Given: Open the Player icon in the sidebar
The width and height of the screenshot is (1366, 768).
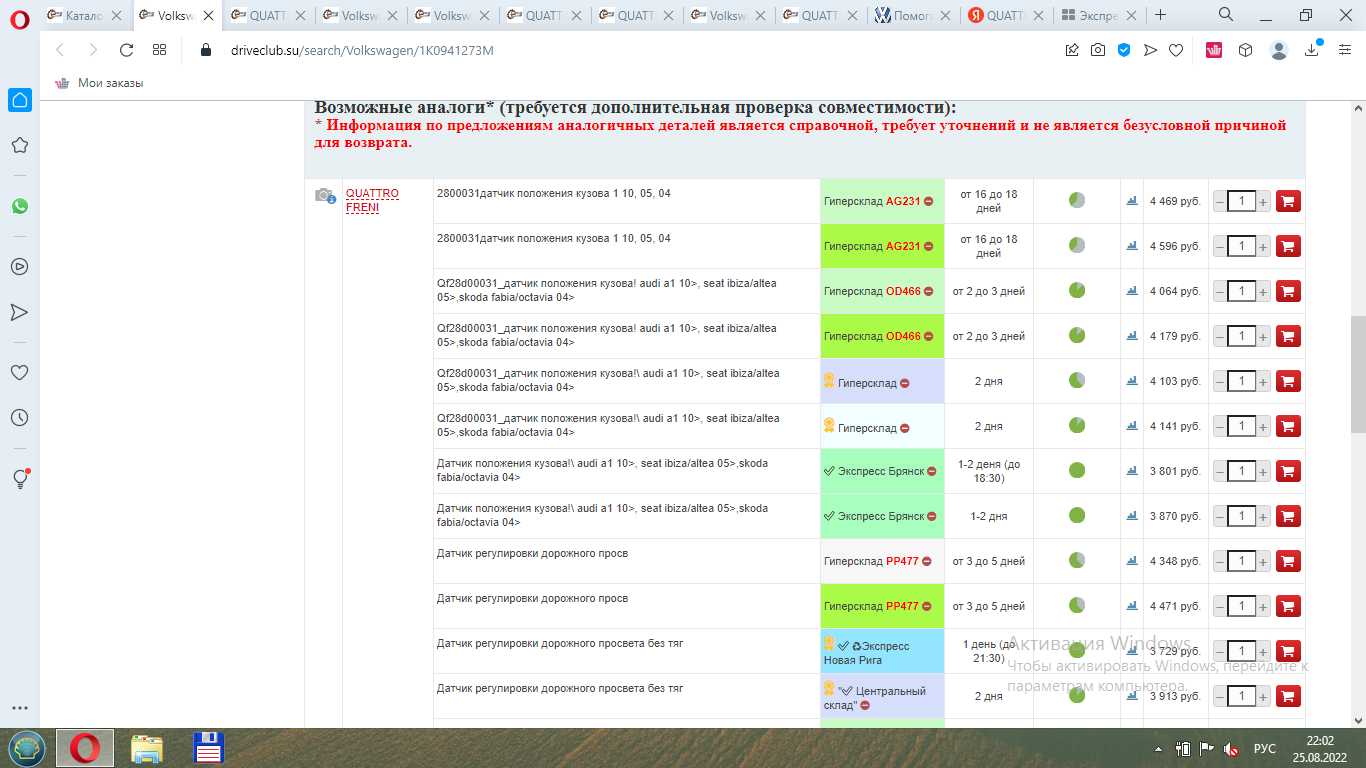Looking at the screenshot, I should [x=19, y=266].
